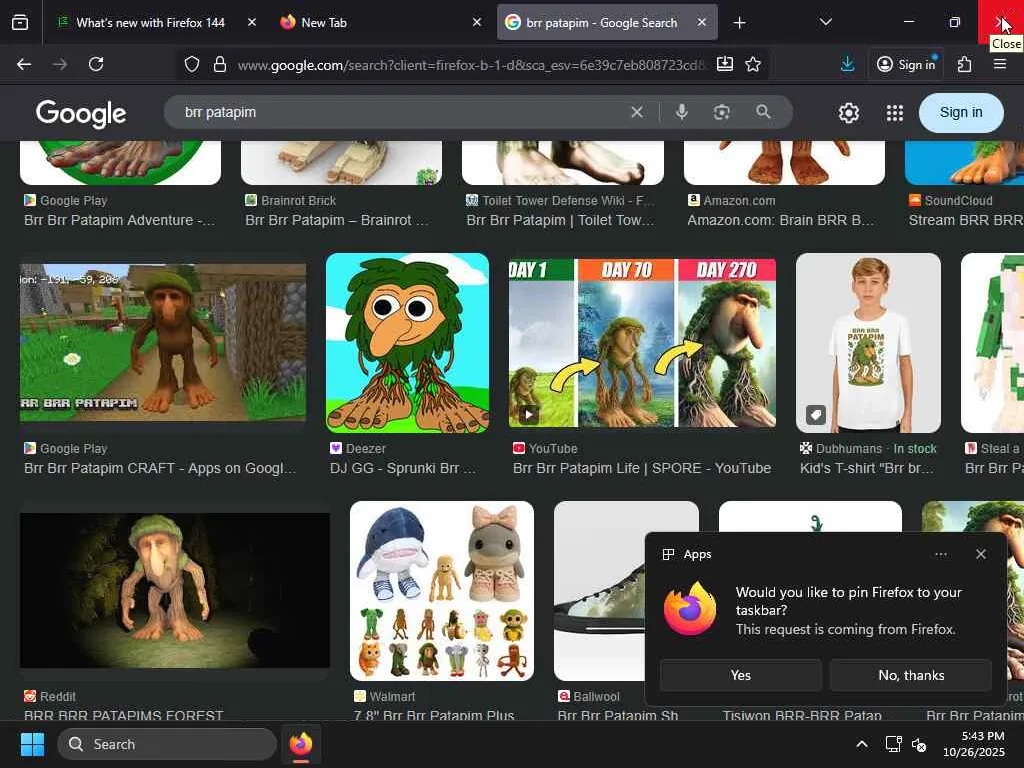Open Amazon.com: Brain BRR result link

click(780, 220)
